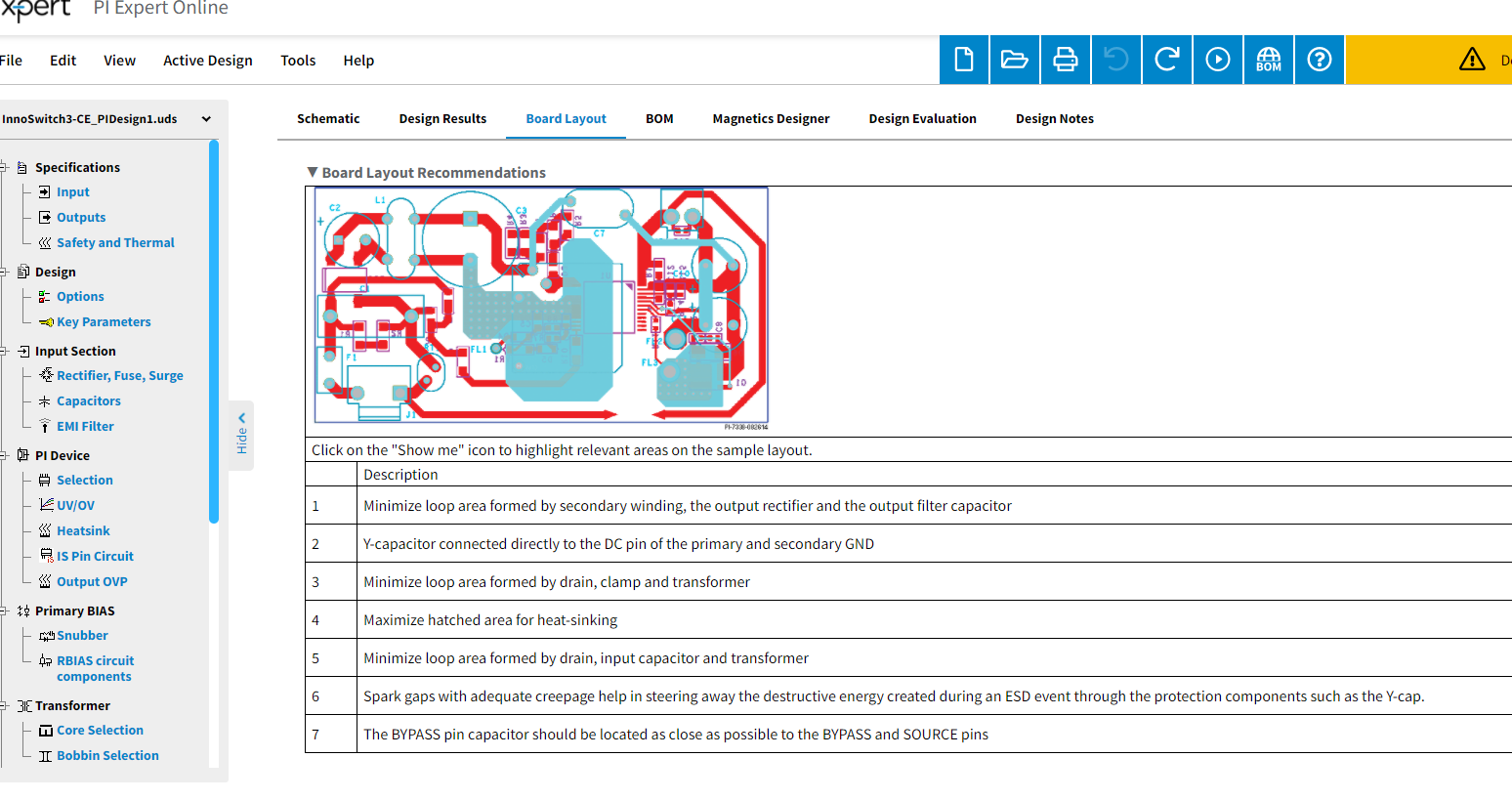Click the UV/OV graph icon
The width and height of the screenshot is (1512, 800).
[46, 505]
